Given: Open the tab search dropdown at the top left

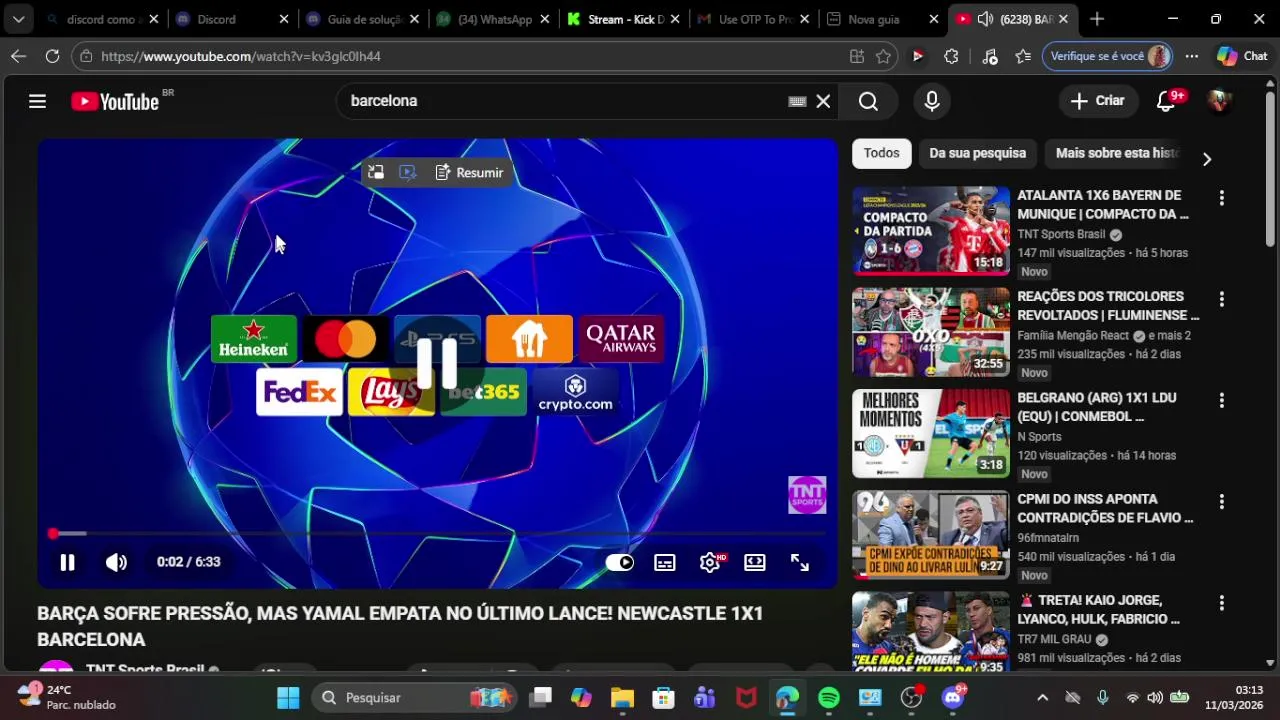Looking at the screenshot, I should (x=18, y=19).
